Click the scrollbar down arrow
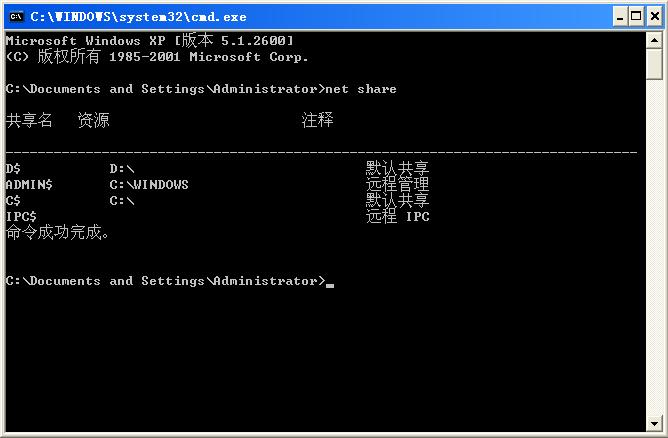The image size is (668, 438). [654, 424]
